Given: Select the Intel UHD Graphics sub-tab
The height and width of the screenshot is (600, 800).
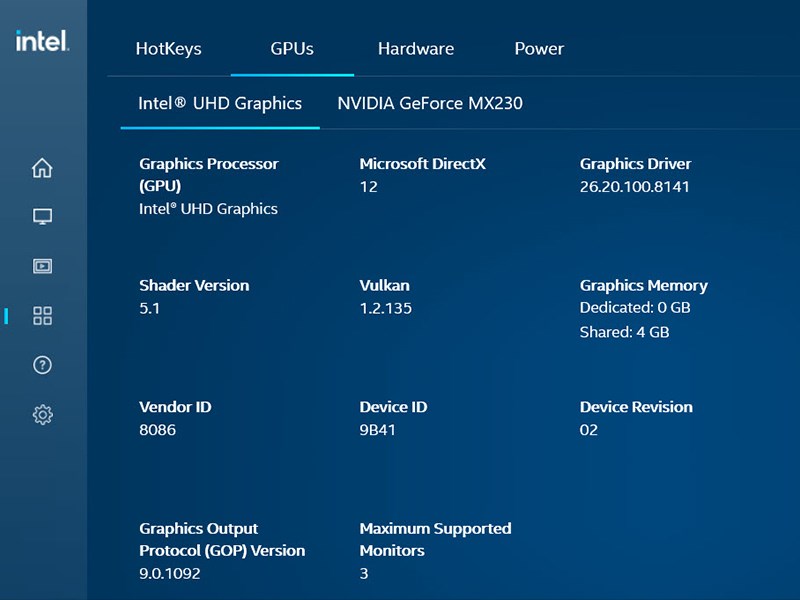Looking at the screenshot, I should [220, 103].
